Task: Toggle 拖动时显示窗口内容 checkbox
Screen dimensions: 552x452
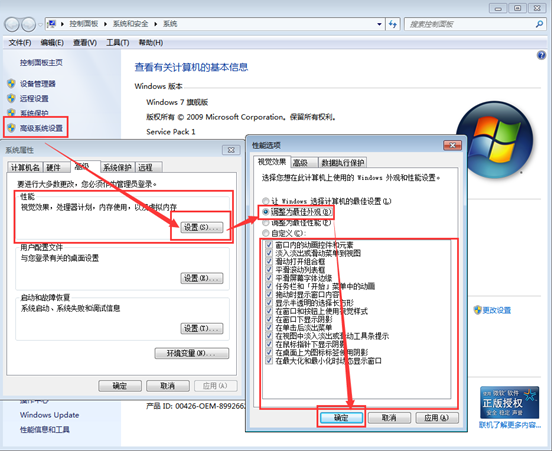Action: (x=269, y=294)
